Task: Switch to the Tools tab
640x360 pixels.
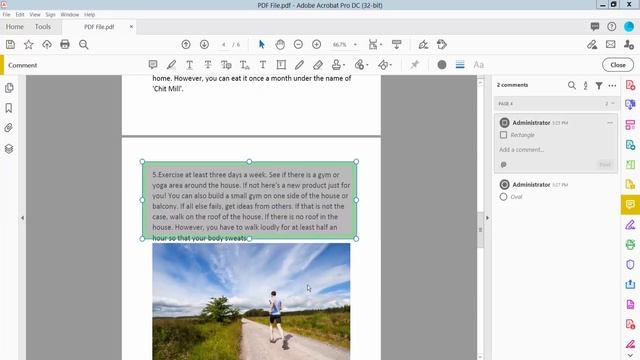Action: point(43,27)
